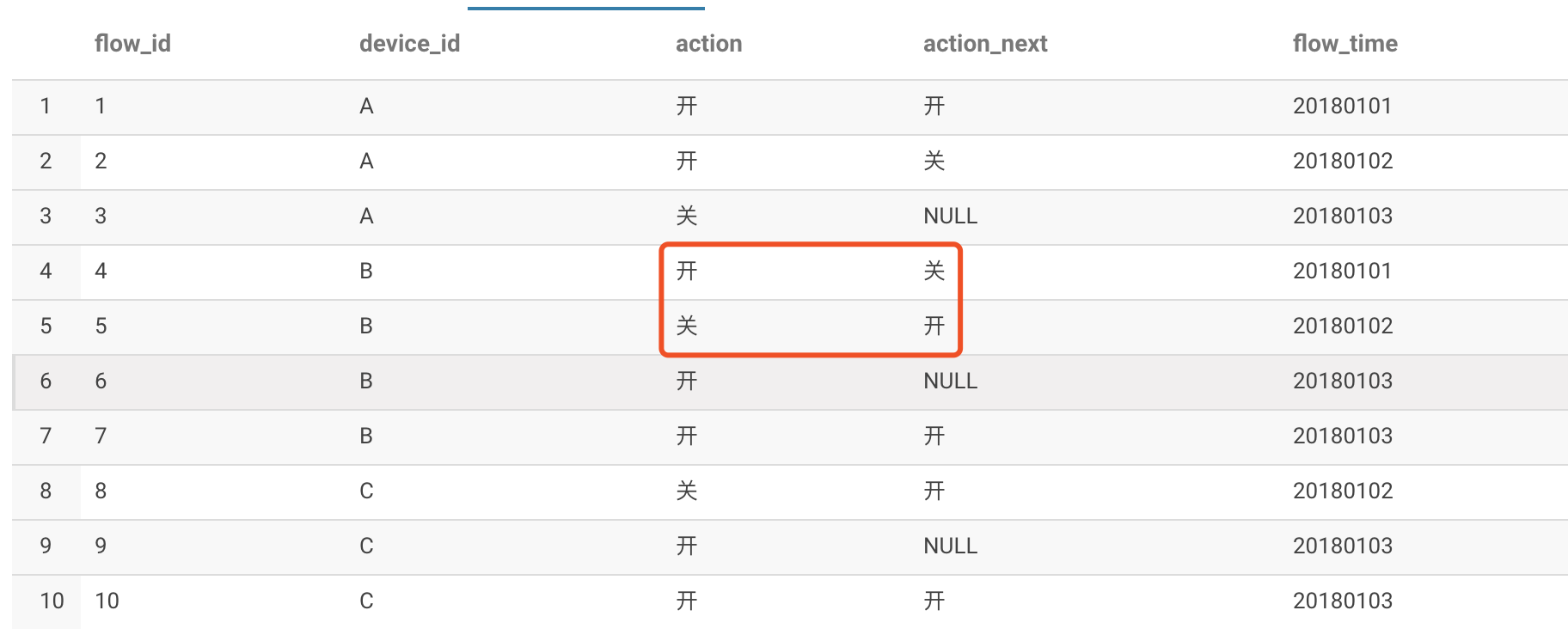Click action cell 关 in row 5
Image resolution: width=1568 pixels, height=641 pixels.
tap(686, 327)
